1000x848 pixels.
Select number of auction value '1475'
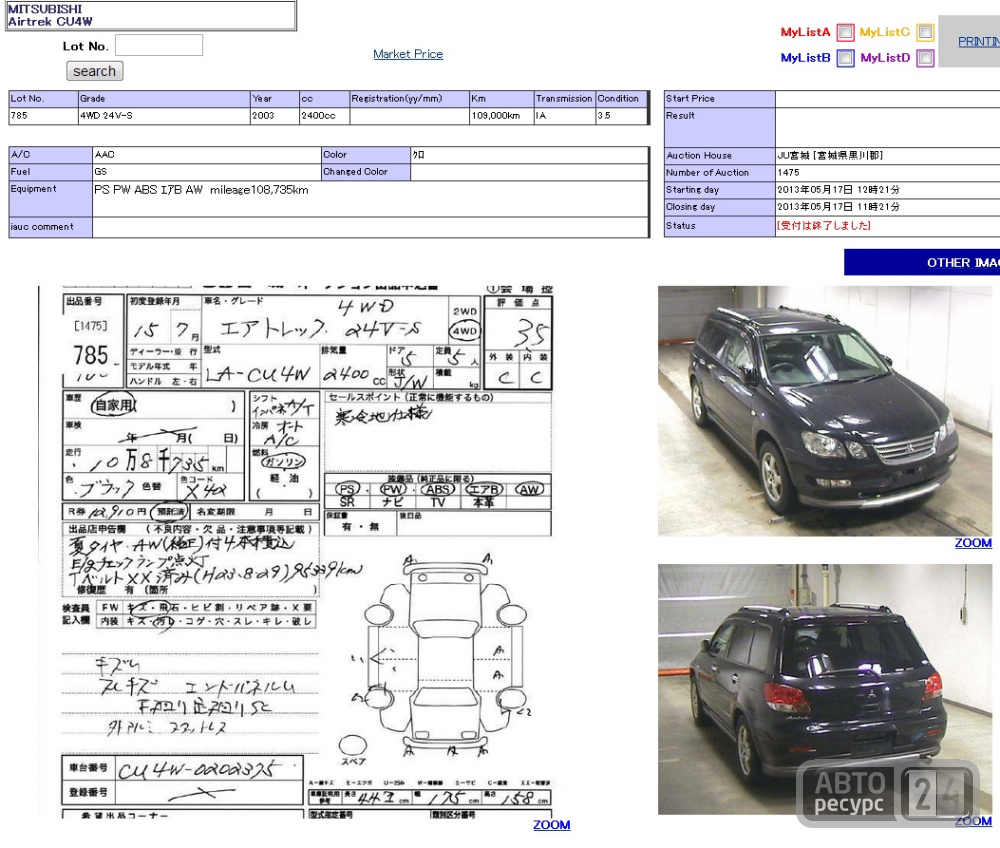click(x=788, y=172)
